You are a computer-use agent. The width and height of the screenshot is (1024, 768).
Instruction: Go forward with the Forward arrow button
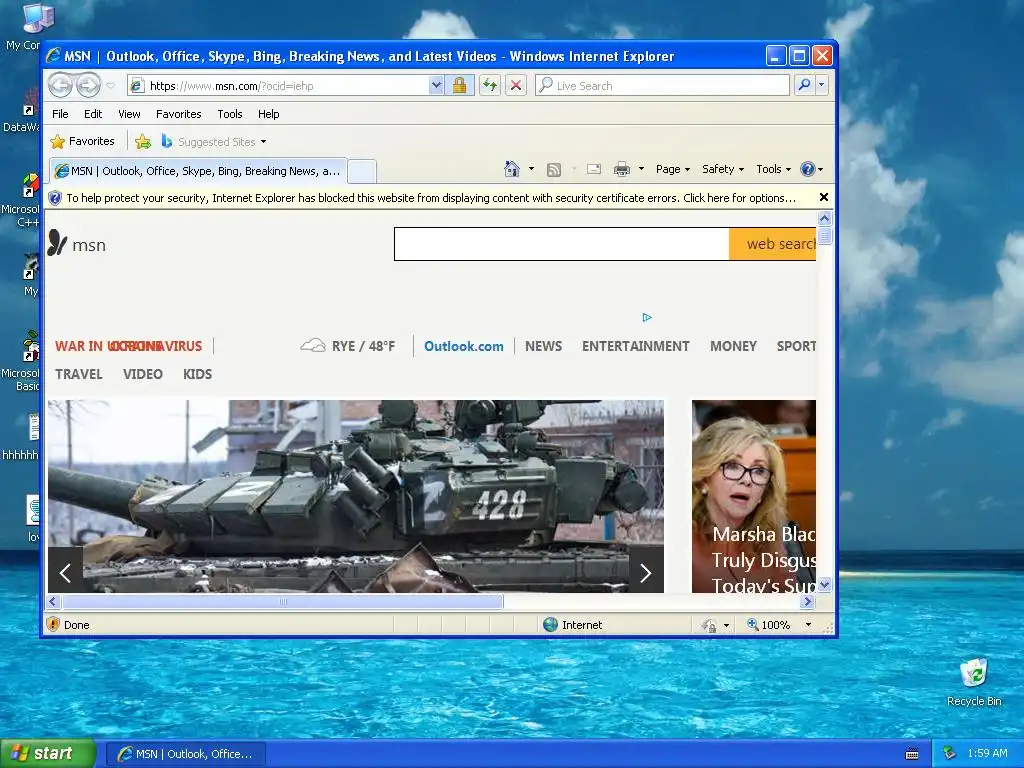[x=89, y=85]
